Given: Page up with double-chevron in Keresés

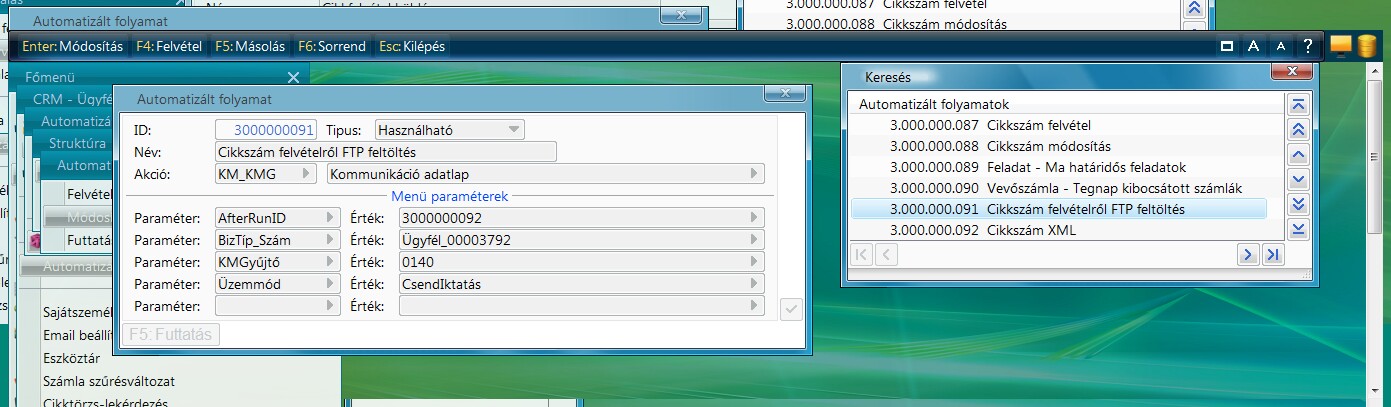Looking at the screenshot, I should pos(1299,130).
